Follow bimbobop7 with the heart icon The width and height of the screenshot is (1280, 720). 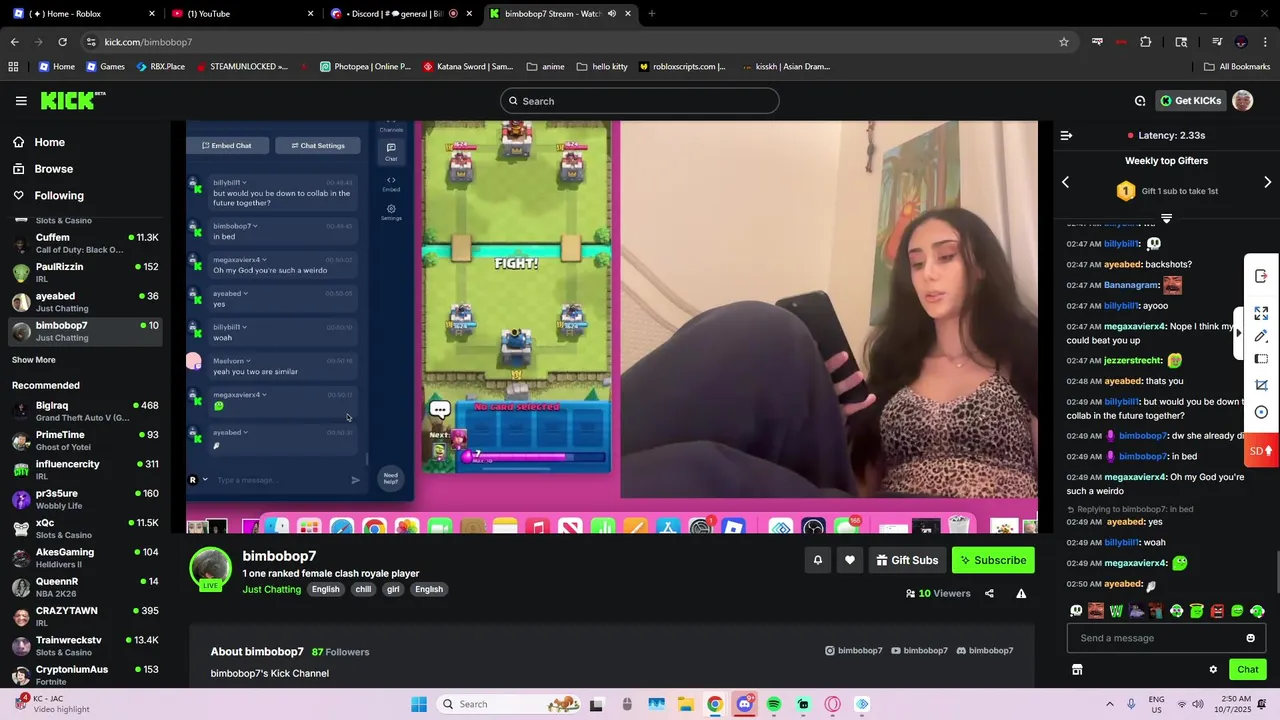[850, 560]
